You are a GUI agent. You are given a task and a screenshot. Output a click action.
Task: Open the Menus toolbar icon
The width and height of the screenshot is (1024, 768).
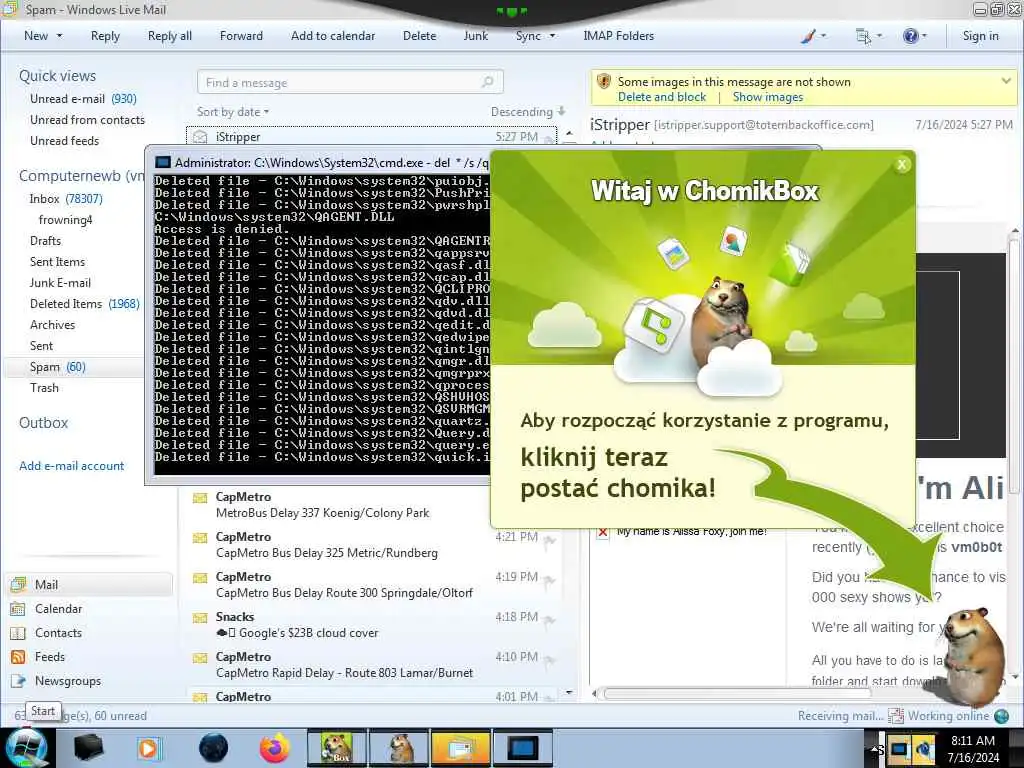[863, 37]
